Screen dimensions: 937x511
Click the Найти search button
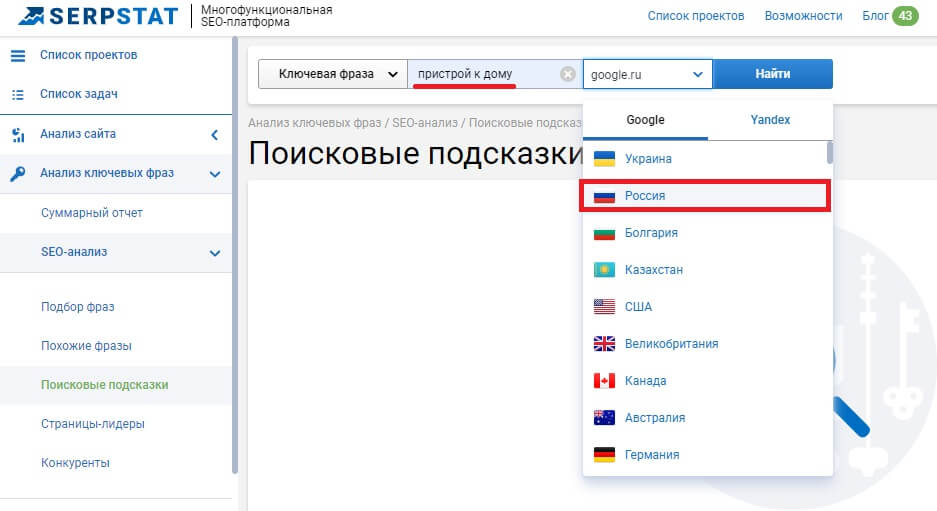pos(773,74)
